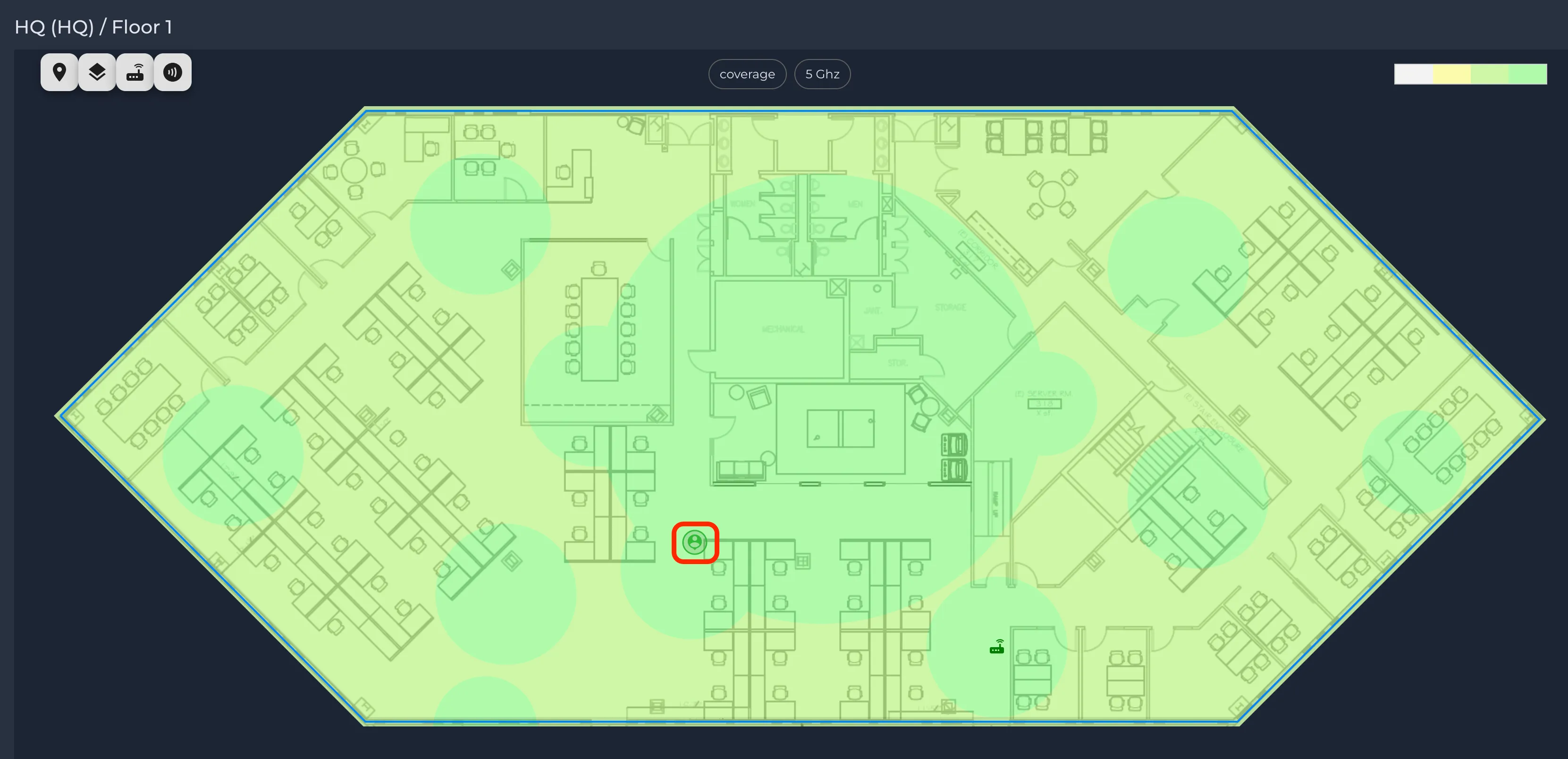Click the HQ (HQ) / Floor 1 title

(93, 27)
